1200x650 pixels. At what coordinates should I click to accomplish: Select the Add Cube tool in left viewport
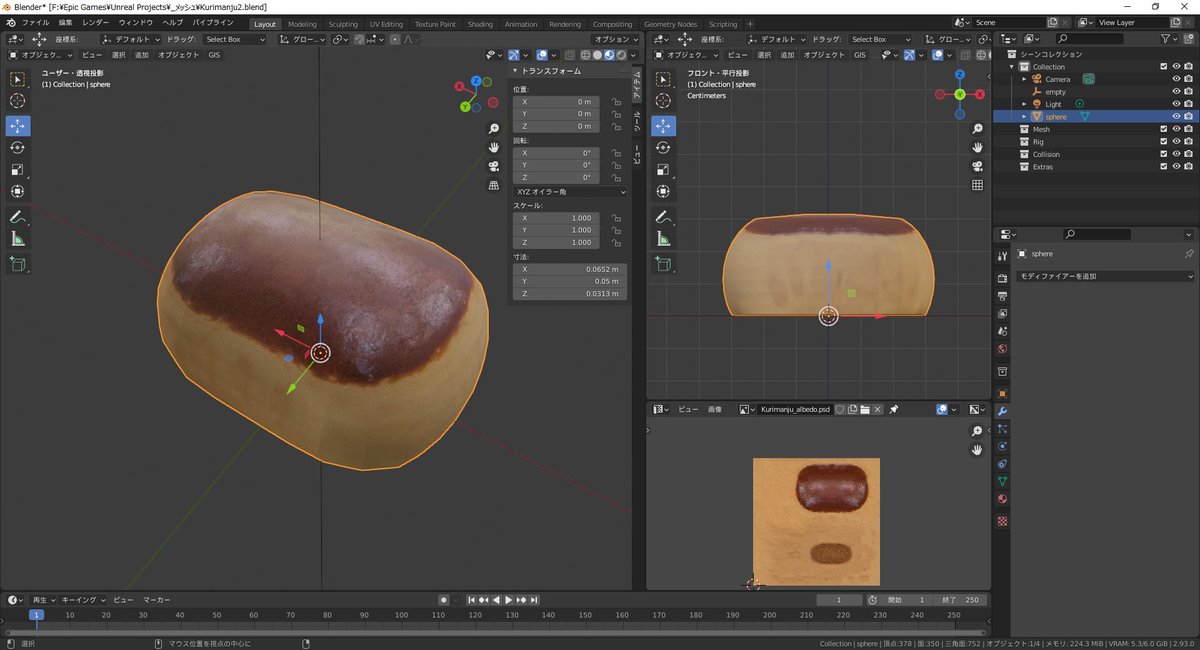pos(18,264)
